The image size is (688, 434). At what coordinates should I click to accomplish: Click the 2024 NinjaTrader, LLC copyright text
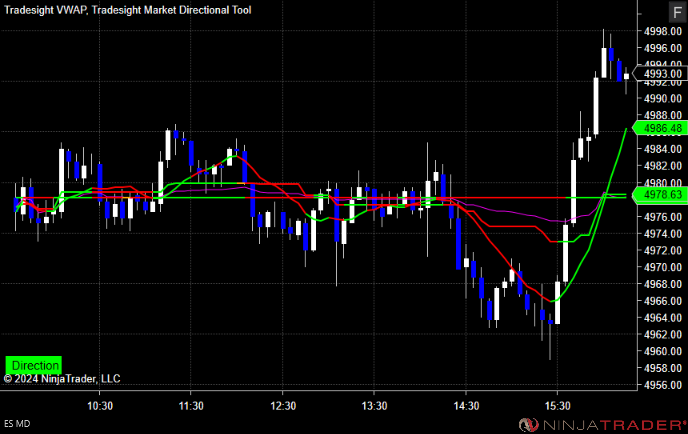(x=62, y=379)
